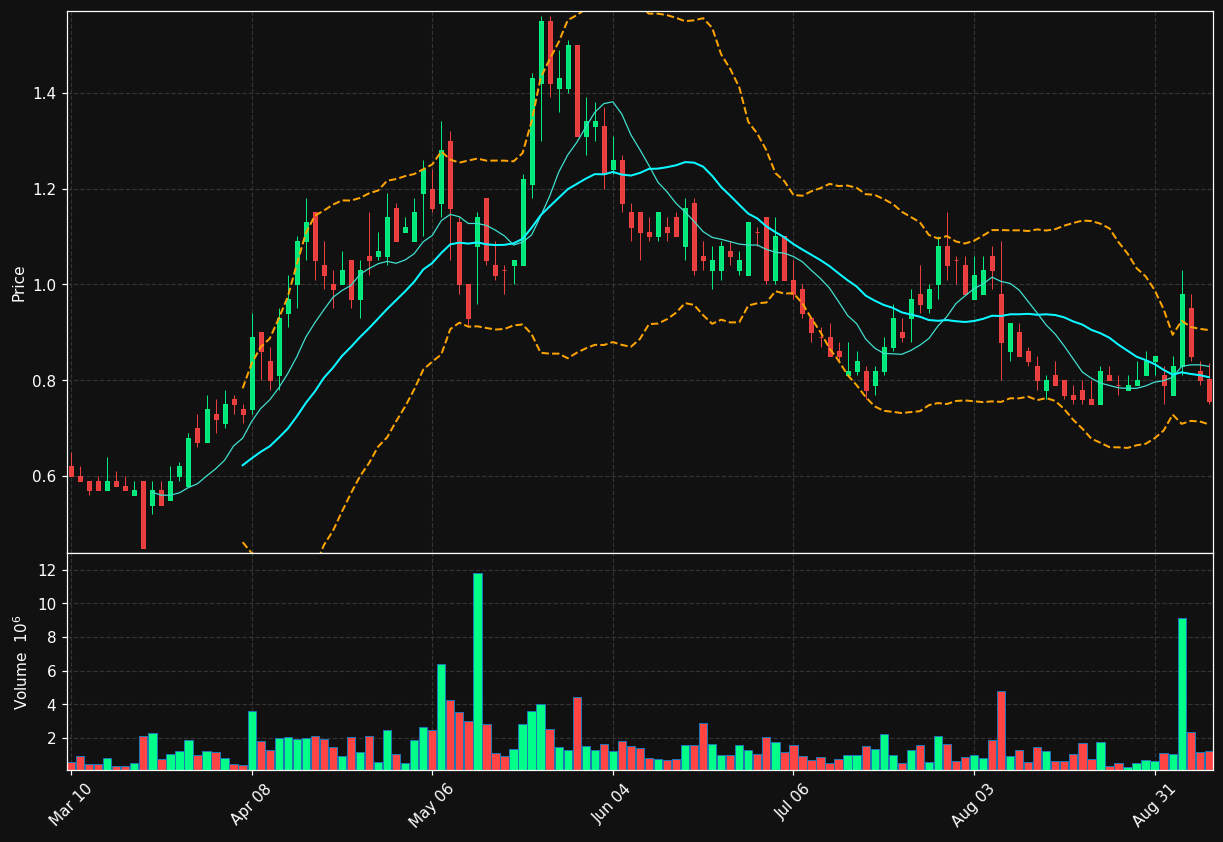Click the 'May 06' date axis label
Image resolution: width=1223 pixels, height=842 pixels.
(431, 806)
